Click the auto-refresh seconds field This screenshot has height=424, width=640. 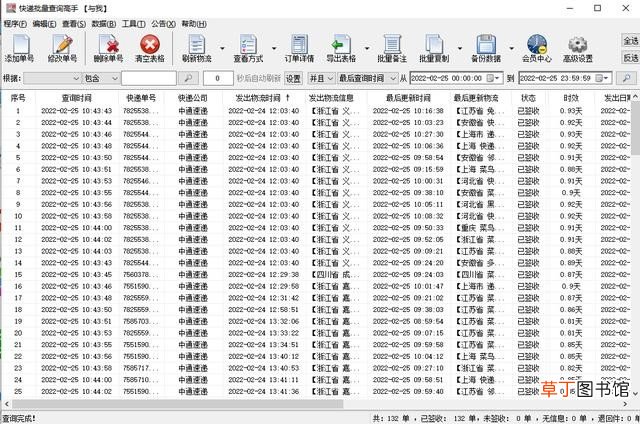(218, 78)
